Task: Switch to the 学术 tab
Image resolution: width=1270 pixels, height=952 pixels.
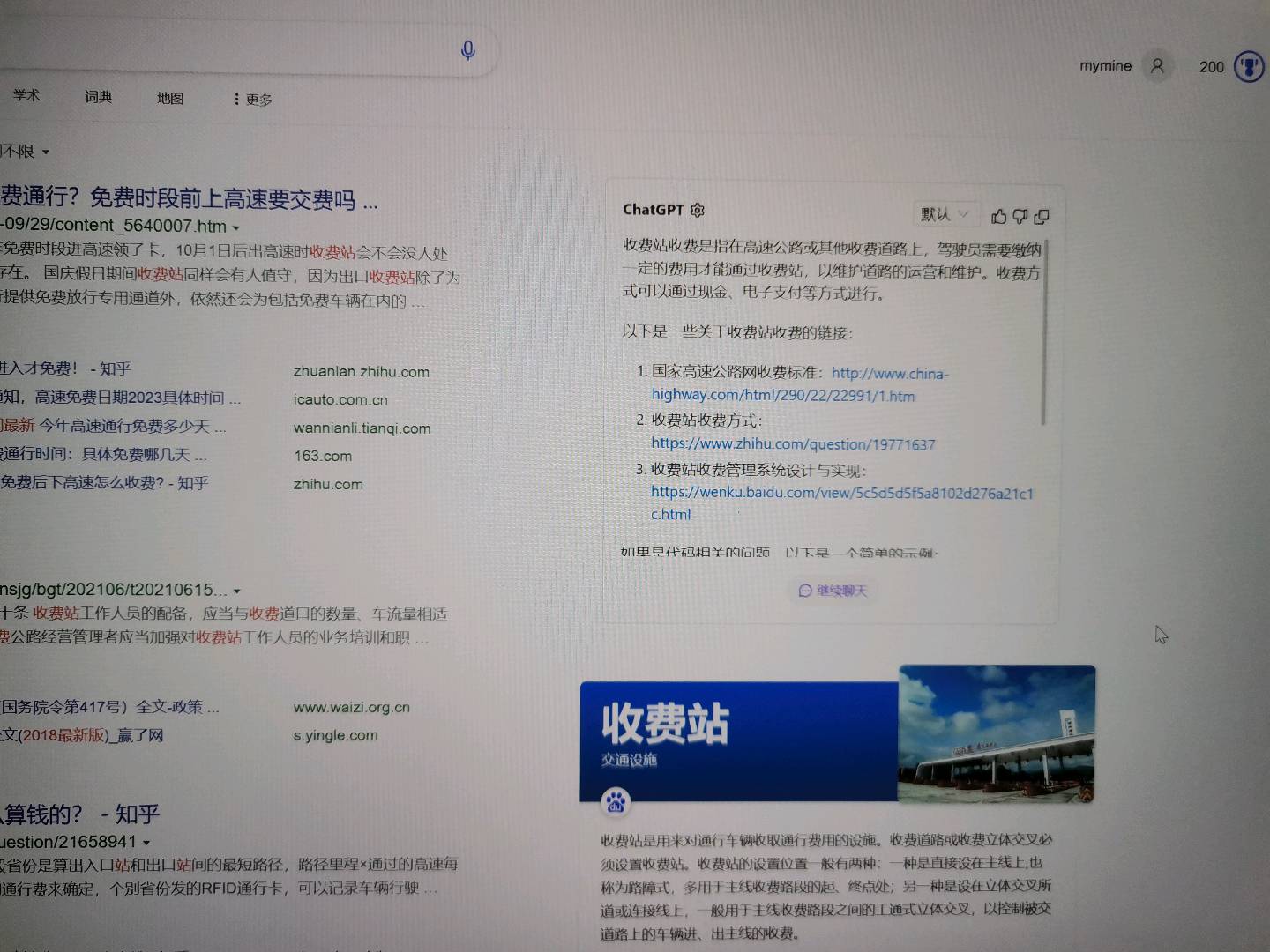Action: (x=26, y=95)
